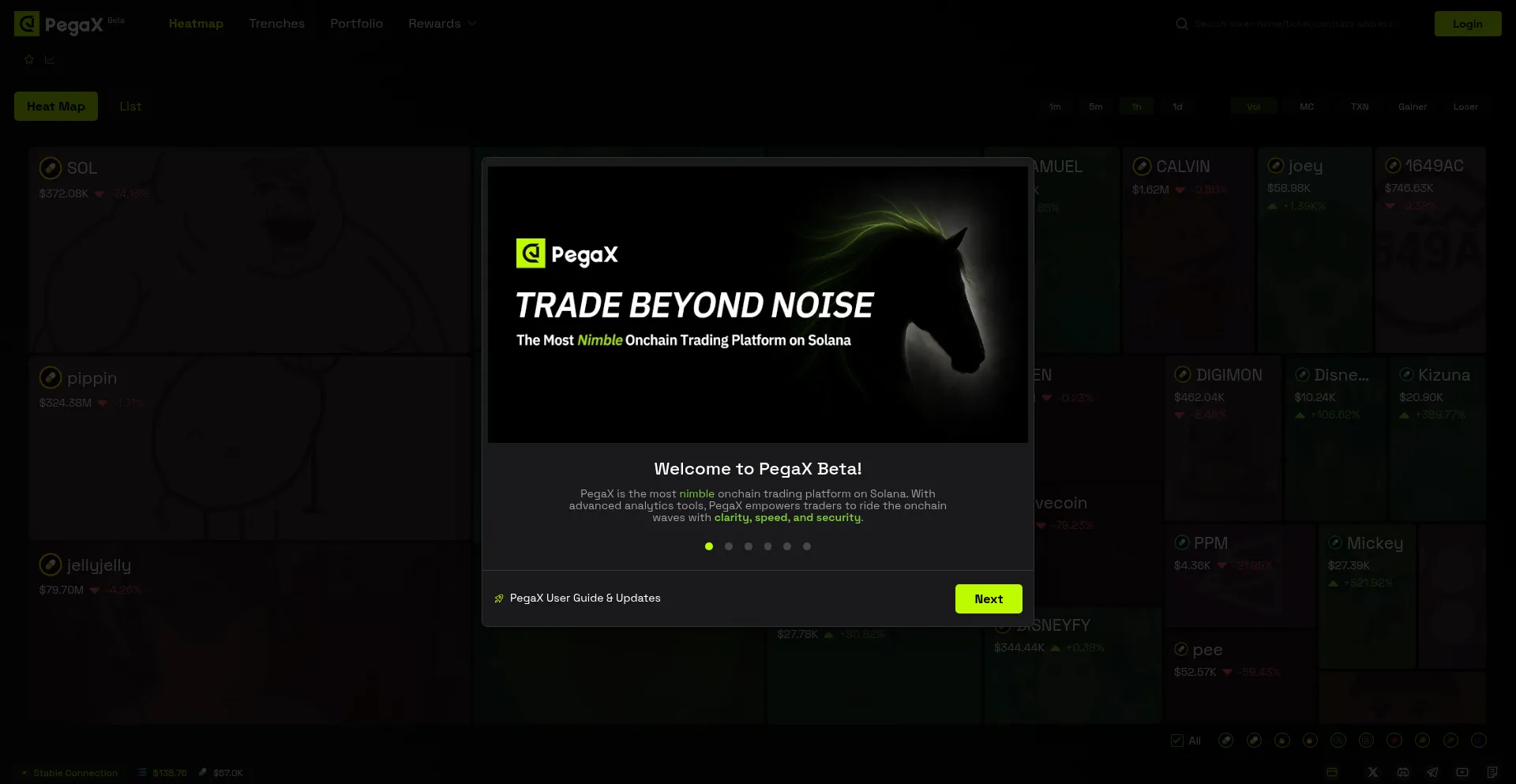Switch sorting to MC

coord(1307,107)
